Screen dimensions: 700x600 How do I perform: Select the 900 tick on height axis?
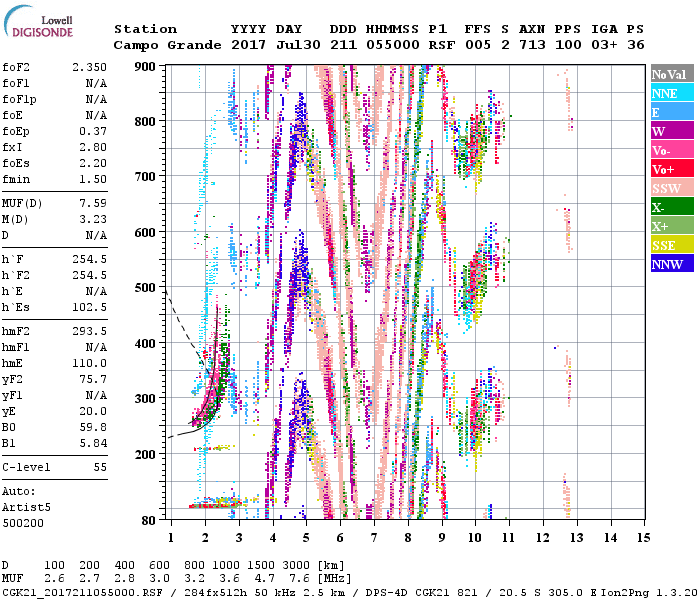coord(148,67)
